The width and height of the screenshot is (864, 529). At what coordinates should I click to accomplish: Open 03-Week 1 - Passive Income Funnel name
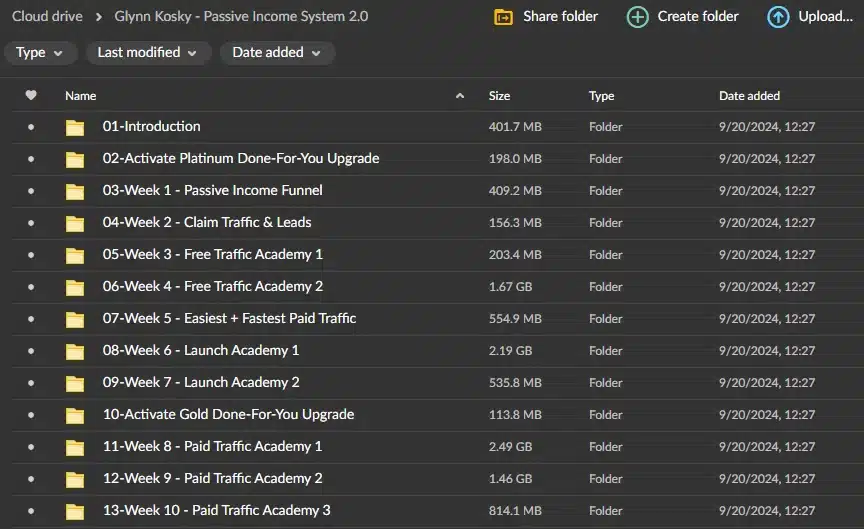point(212,190)
